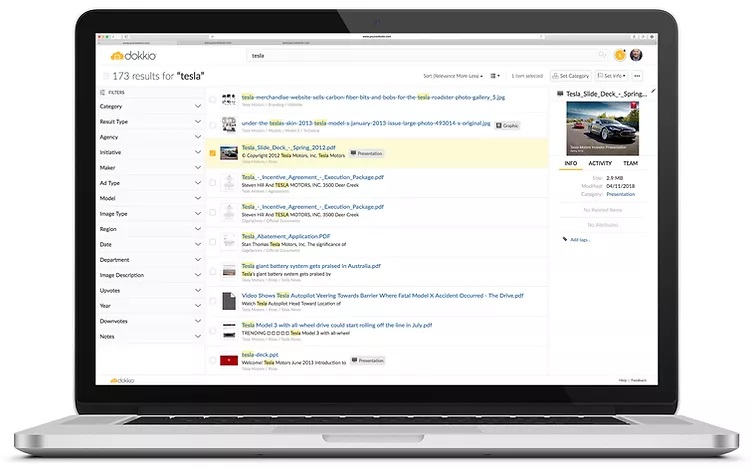Switch to the Activity tab
This screenshot has width=751, height=469.
600,163
